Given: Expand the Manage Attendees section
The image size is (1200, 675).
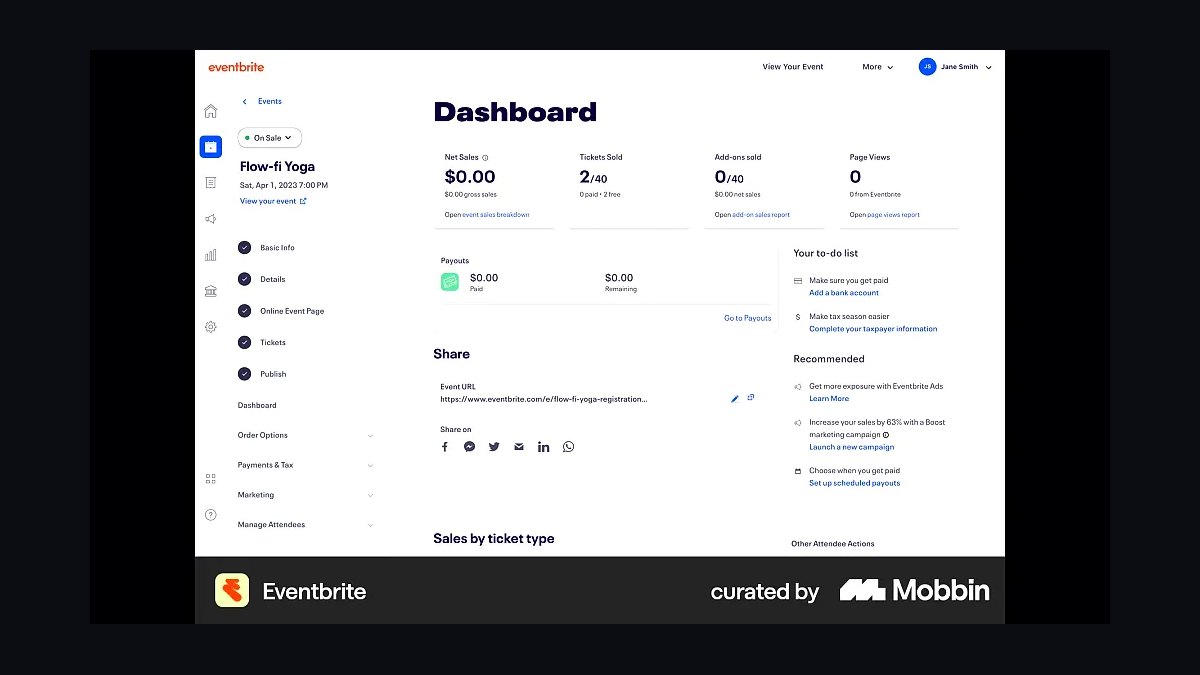Looking at the screenshot, I should pyautogui.click(x=305, y=525).
